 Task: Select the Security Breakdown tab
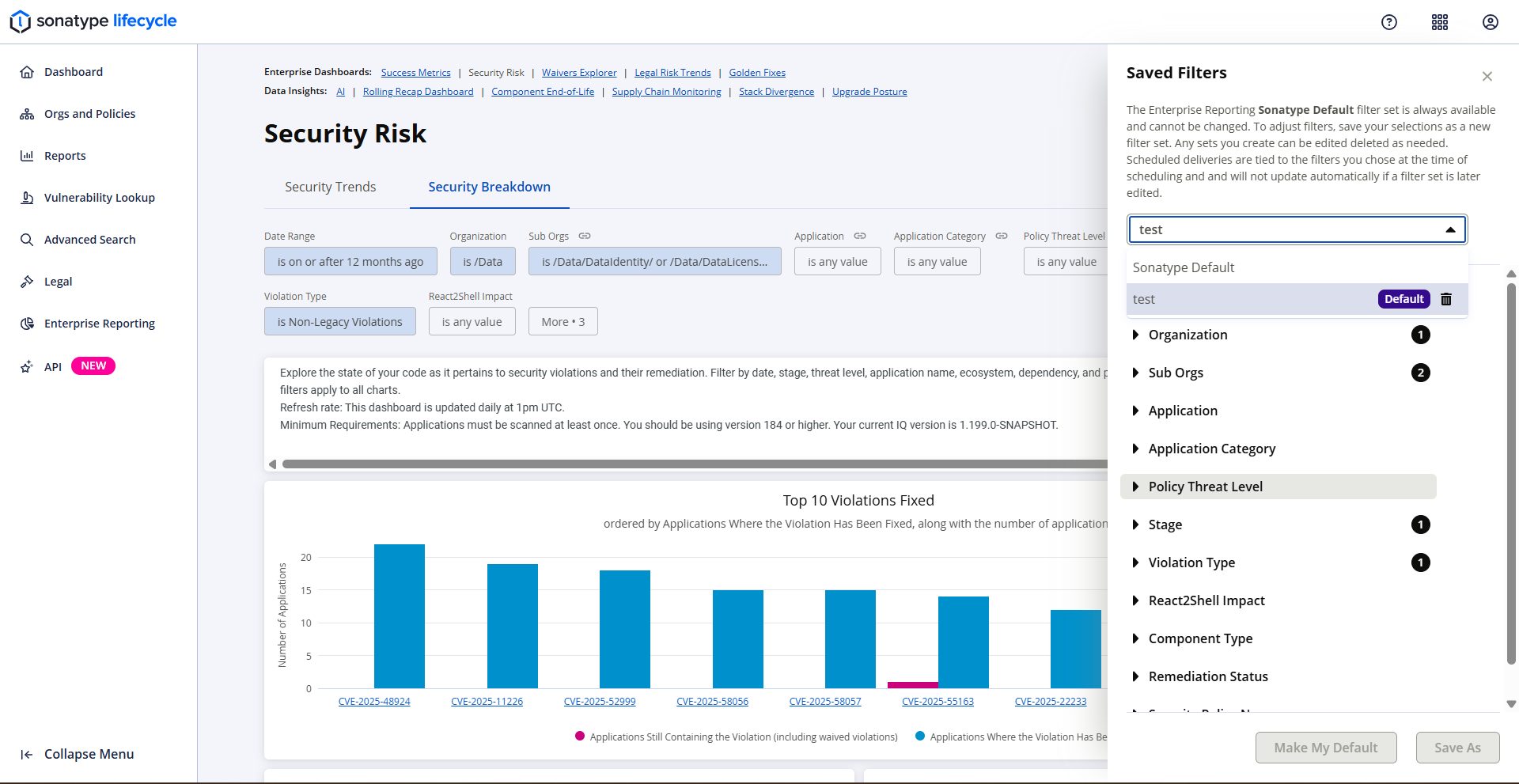coord(490,187)
